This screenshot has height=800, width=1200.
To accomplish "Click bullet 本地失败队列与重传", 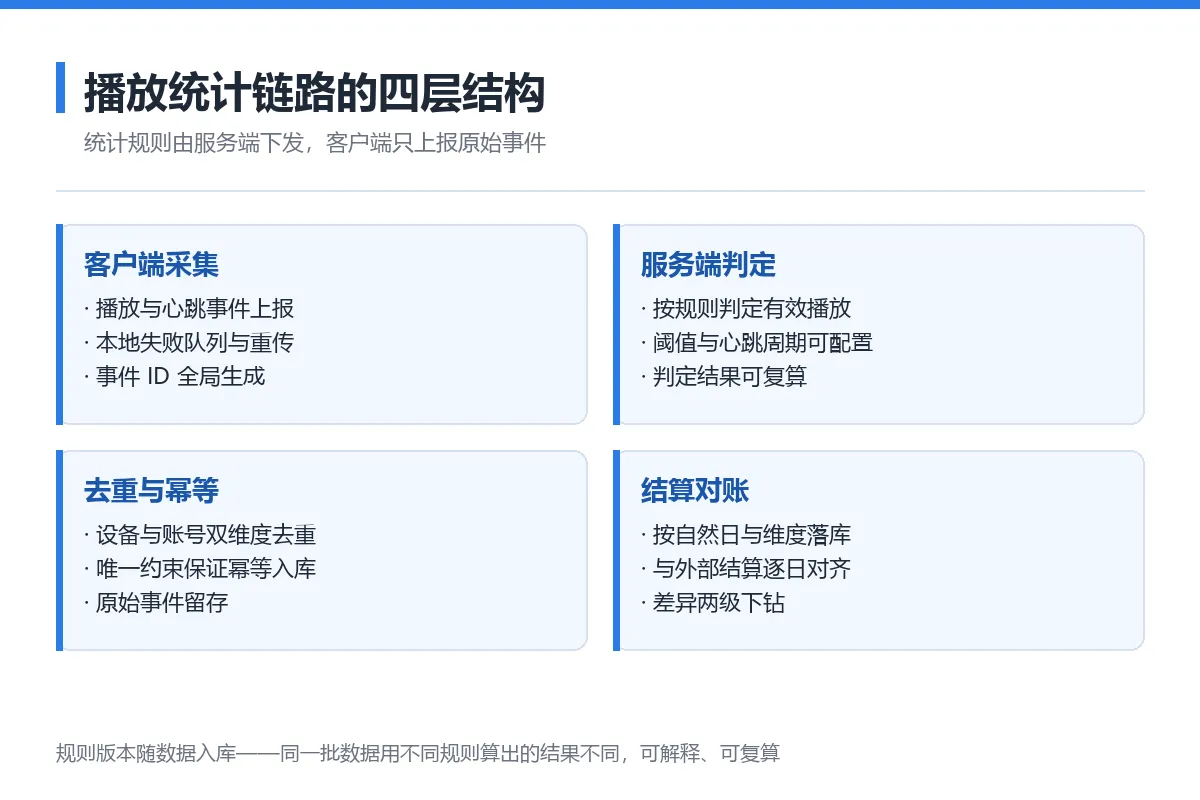I will [x=189, y=343].
